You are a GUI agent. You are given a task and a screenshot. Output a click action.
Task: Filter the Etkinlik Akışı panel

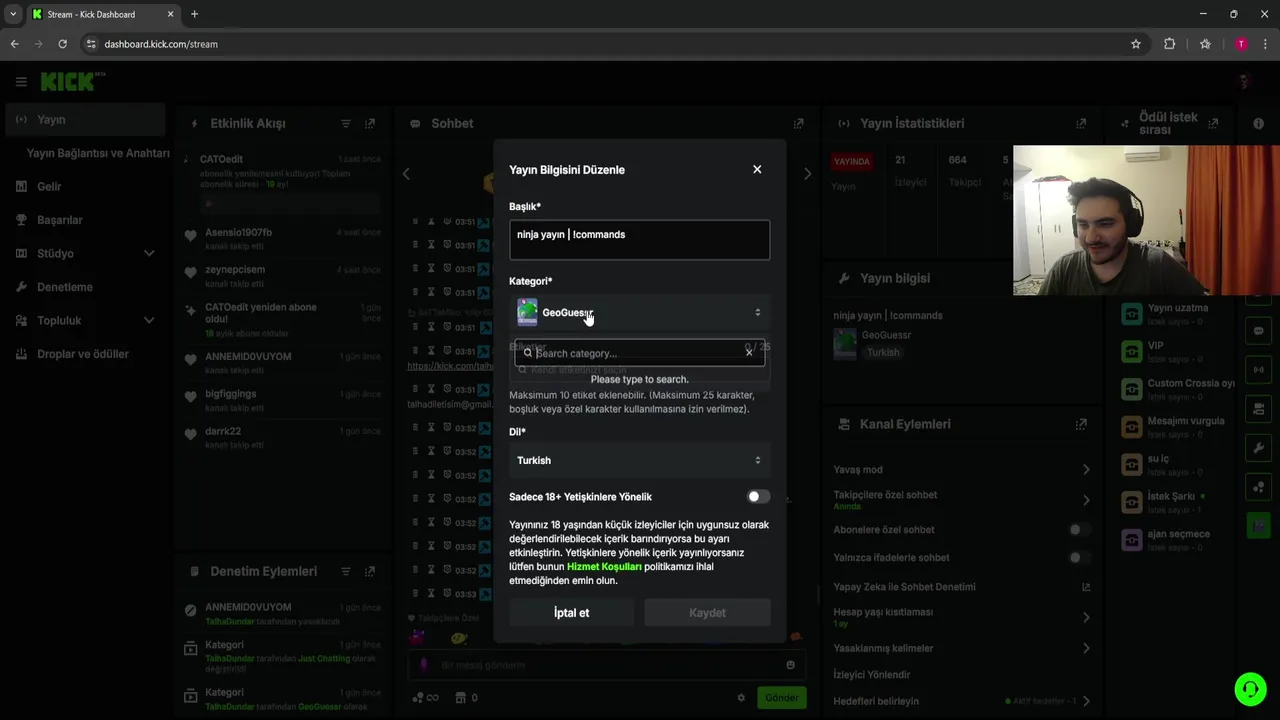point(346,124)
